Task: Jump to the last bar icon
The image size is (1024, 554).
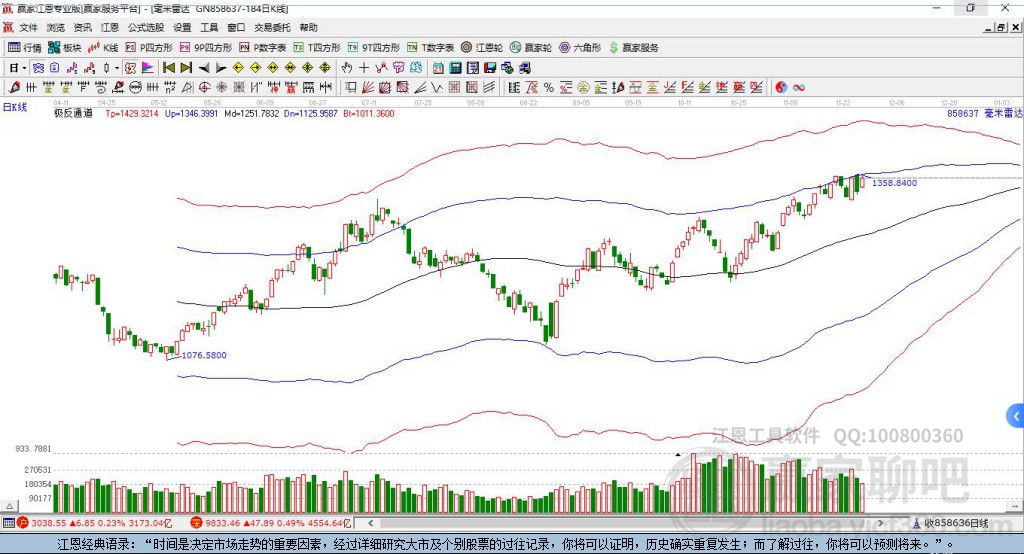Action: pos(186,68)
